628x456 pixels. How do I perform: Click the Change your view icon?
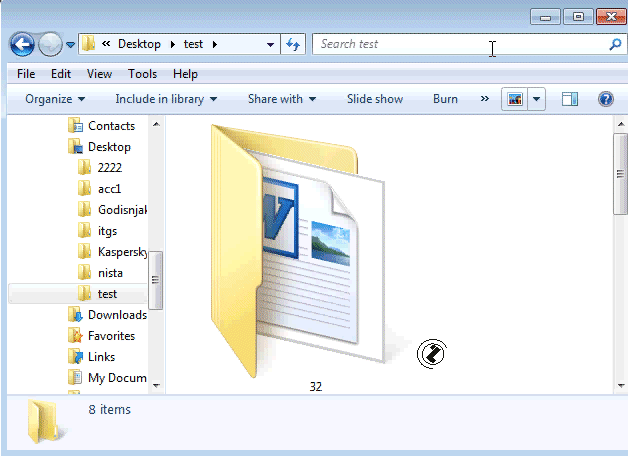pyautogui.click(x=515, y=99)
